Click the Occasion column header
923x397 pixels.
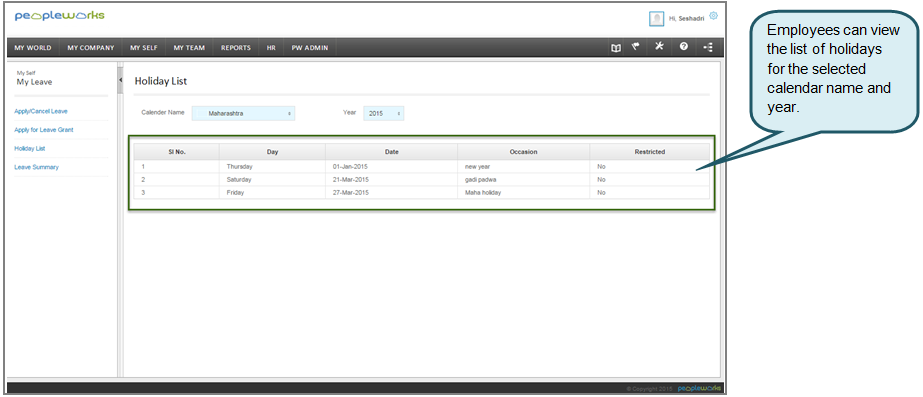click(x=524, y=152)
